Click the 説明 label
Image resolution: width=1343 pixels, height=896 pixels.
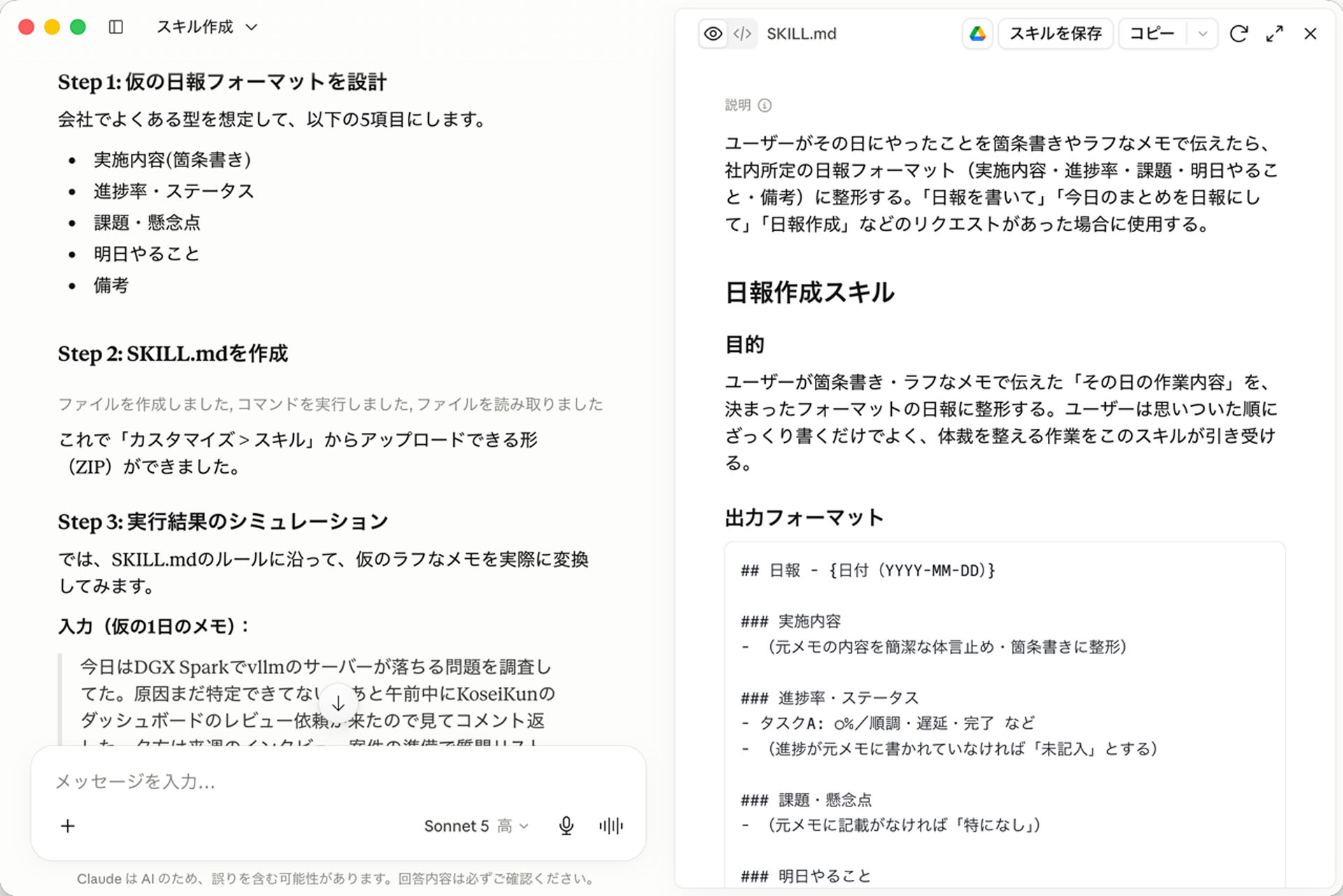click(x=737, y=106)
